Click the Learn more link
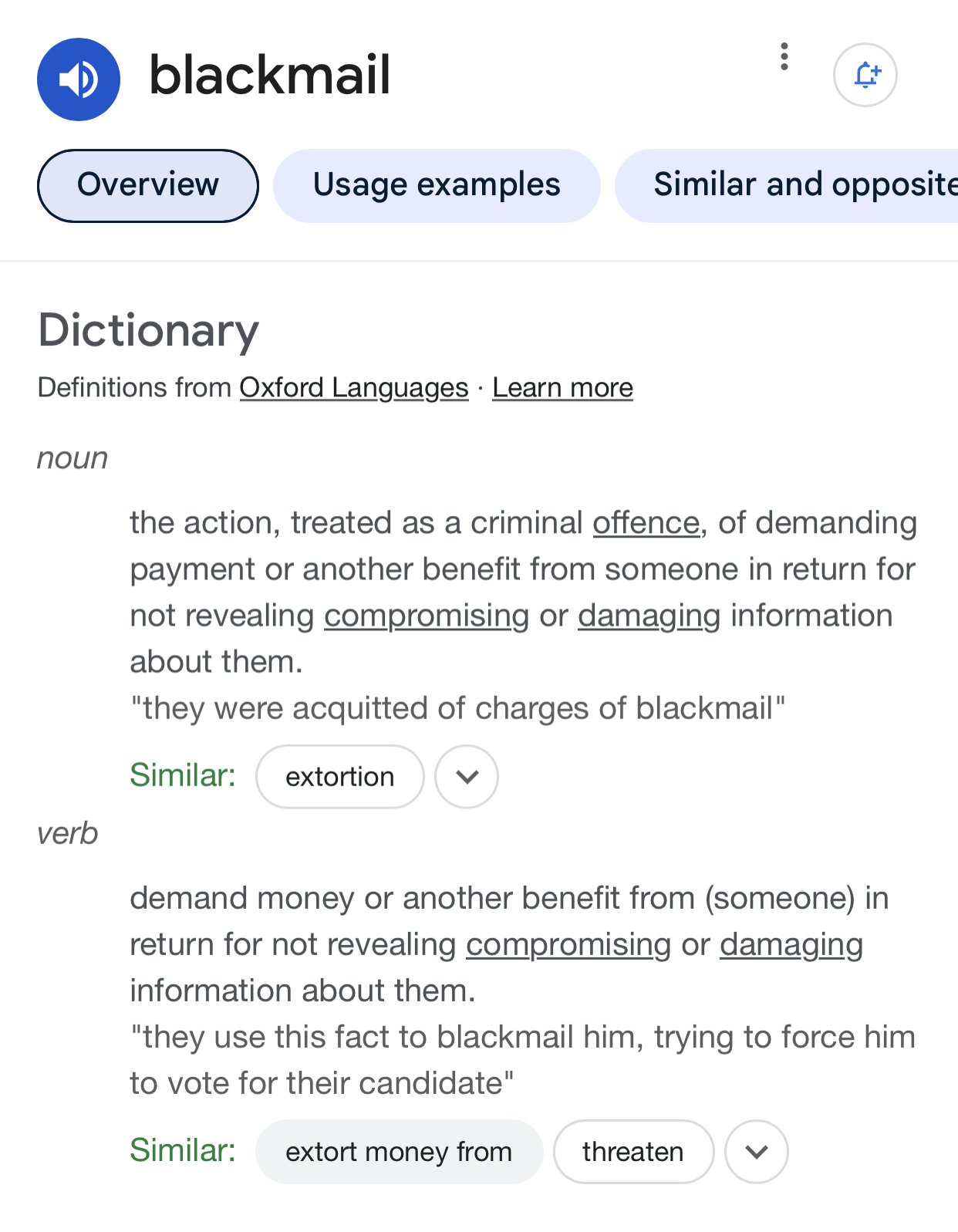 [562, 387]
